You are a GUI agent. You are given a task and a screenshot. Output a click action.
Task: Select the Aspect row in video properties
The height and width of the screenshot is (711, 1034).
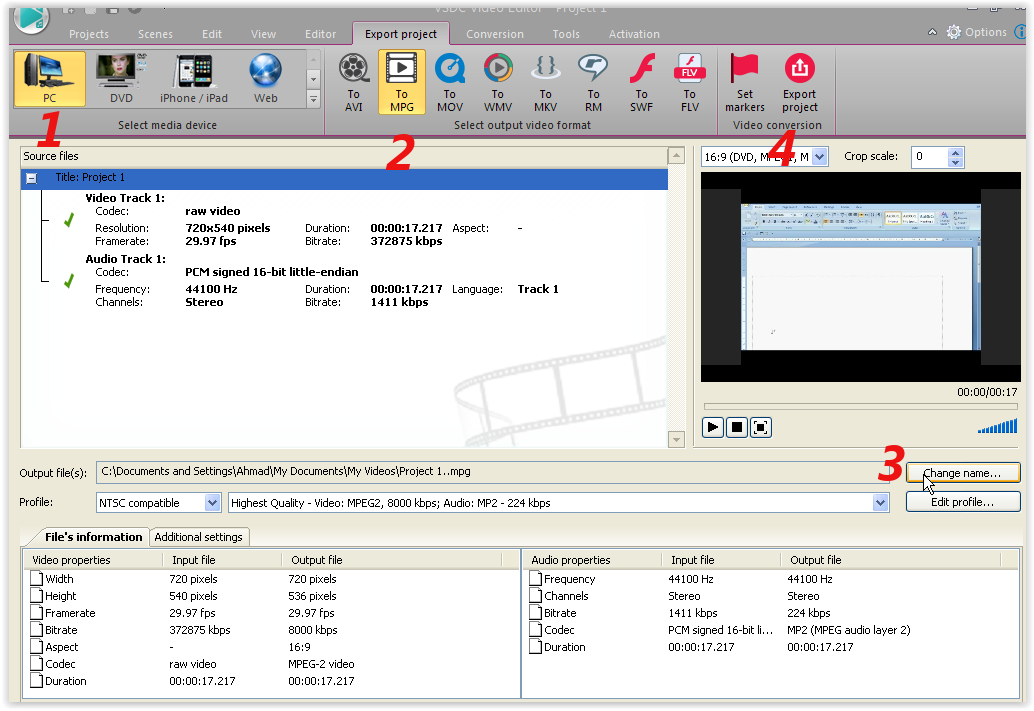272,648
